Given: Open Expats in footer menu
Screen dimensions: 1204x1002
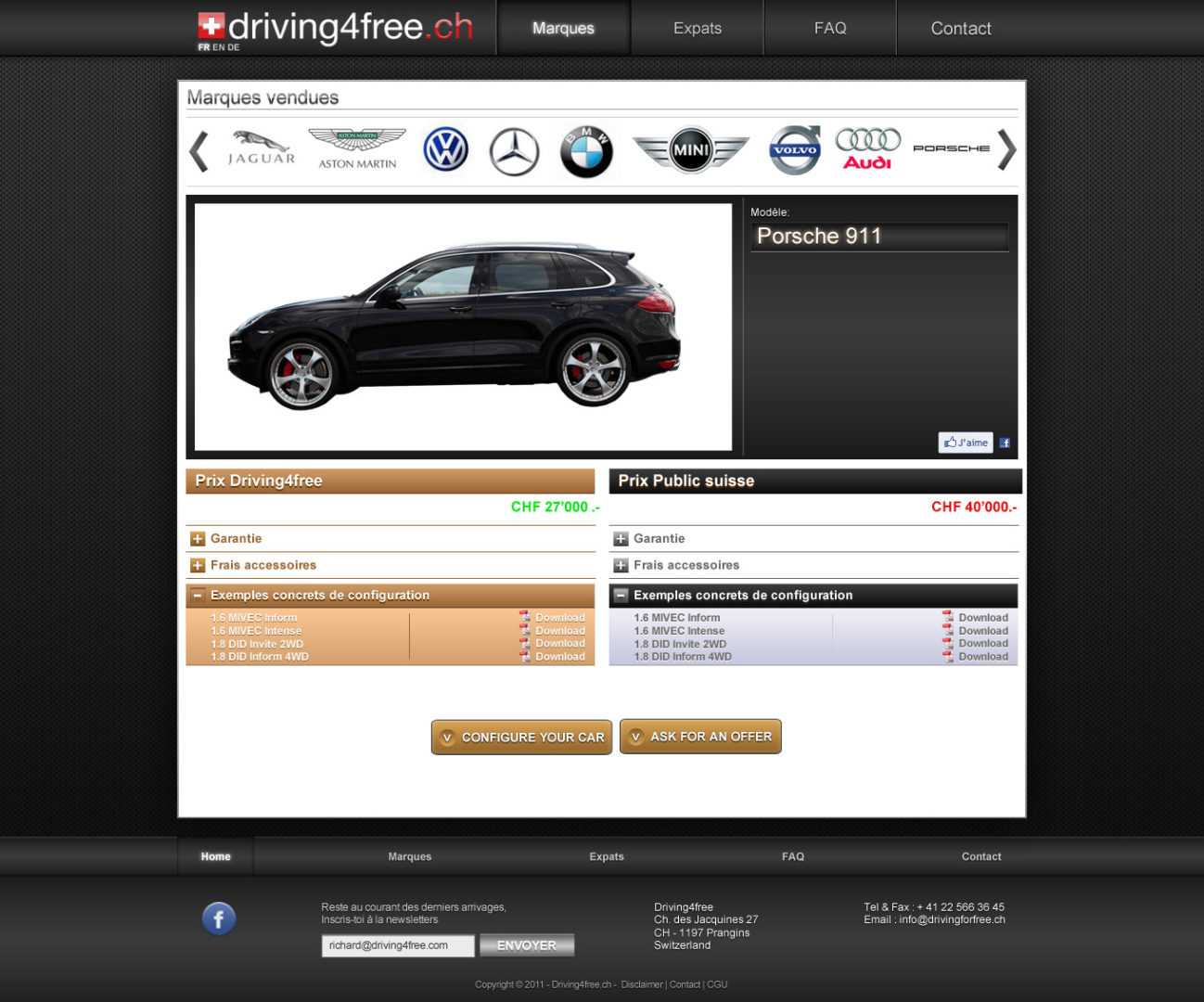Looking at the screenshot, I should (607, 856).
